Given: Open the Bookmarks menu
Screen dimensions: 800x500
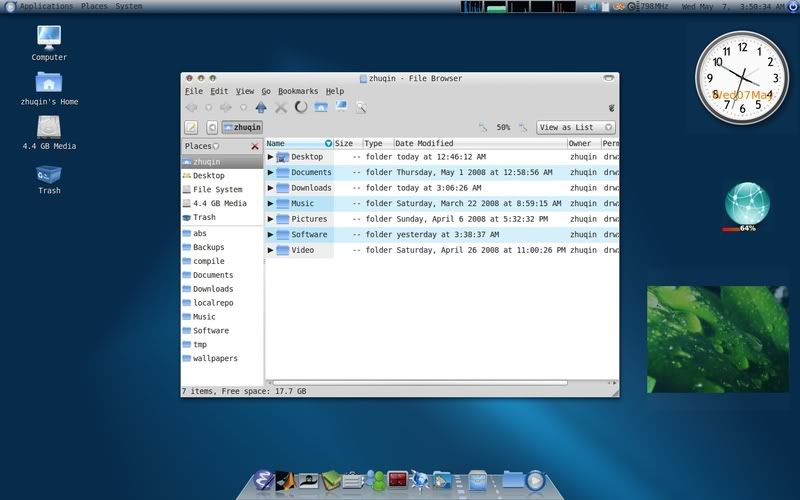Looking at the screenshot, I should (x=298, y=91).
